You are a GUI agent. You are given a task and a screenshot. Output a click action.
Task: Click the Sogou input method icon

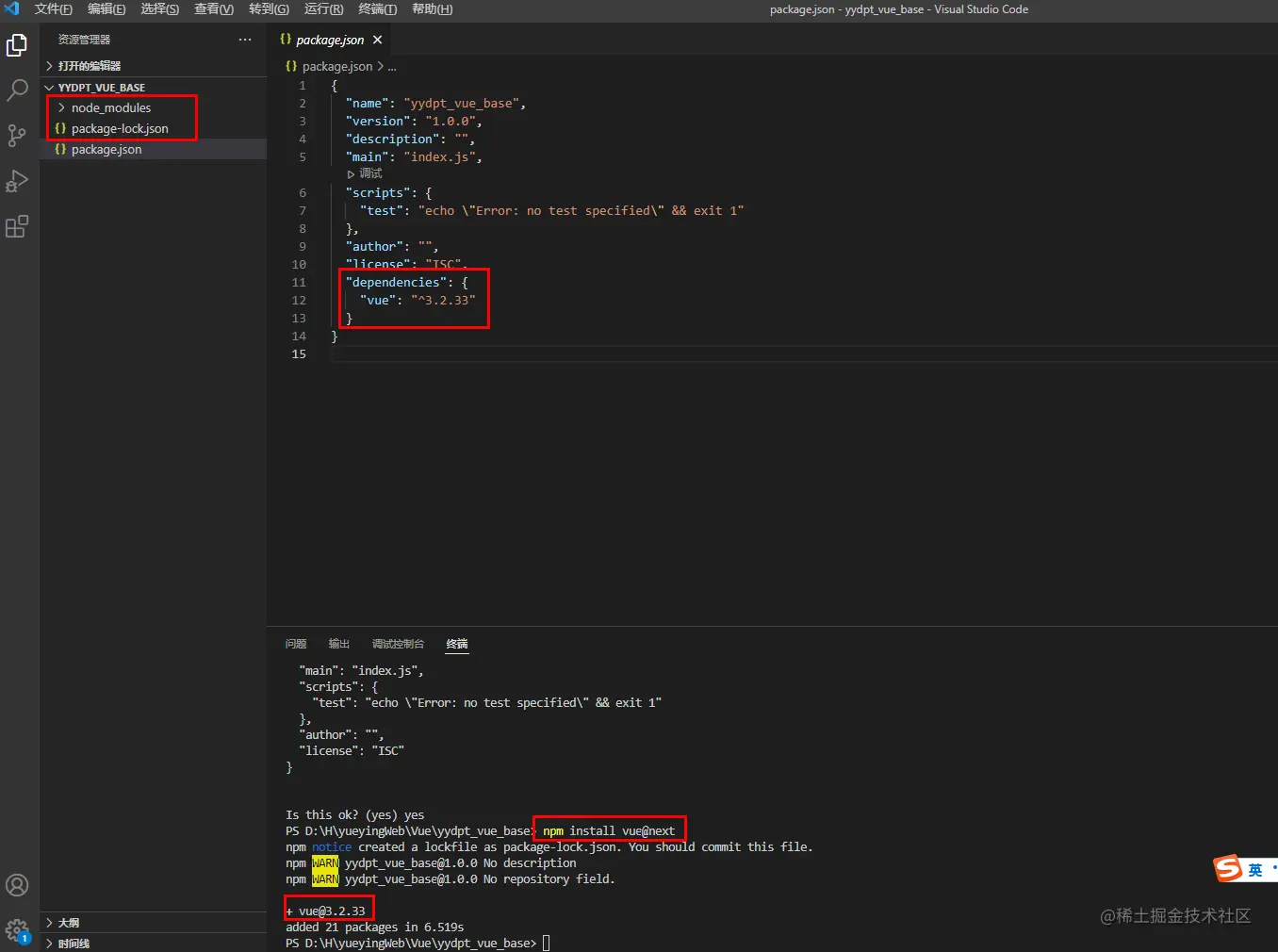tap(1228, 868)
